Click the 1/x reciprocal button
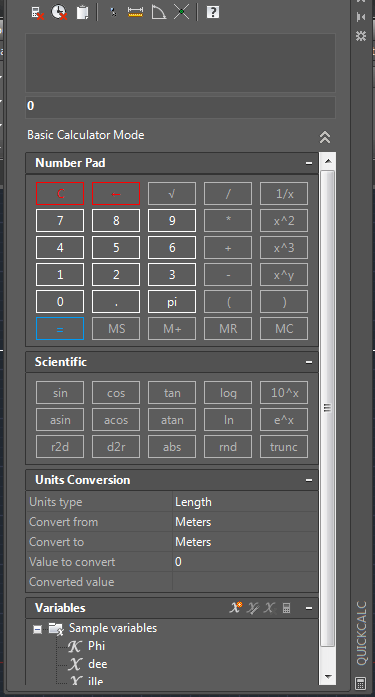The width and height of the screenshot is (375, 697). pyautogui.click(x=284, y=194)
